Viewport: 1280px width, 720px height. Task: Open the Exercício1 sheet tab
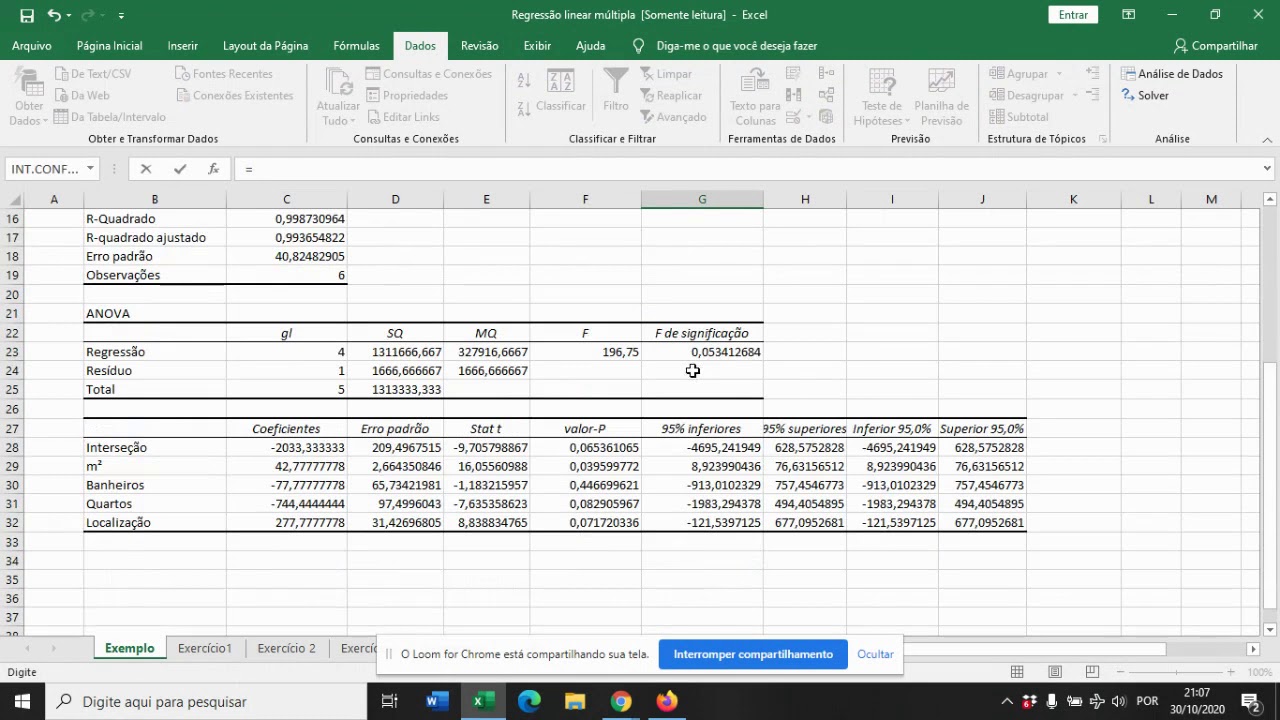[x=205, y=648]
